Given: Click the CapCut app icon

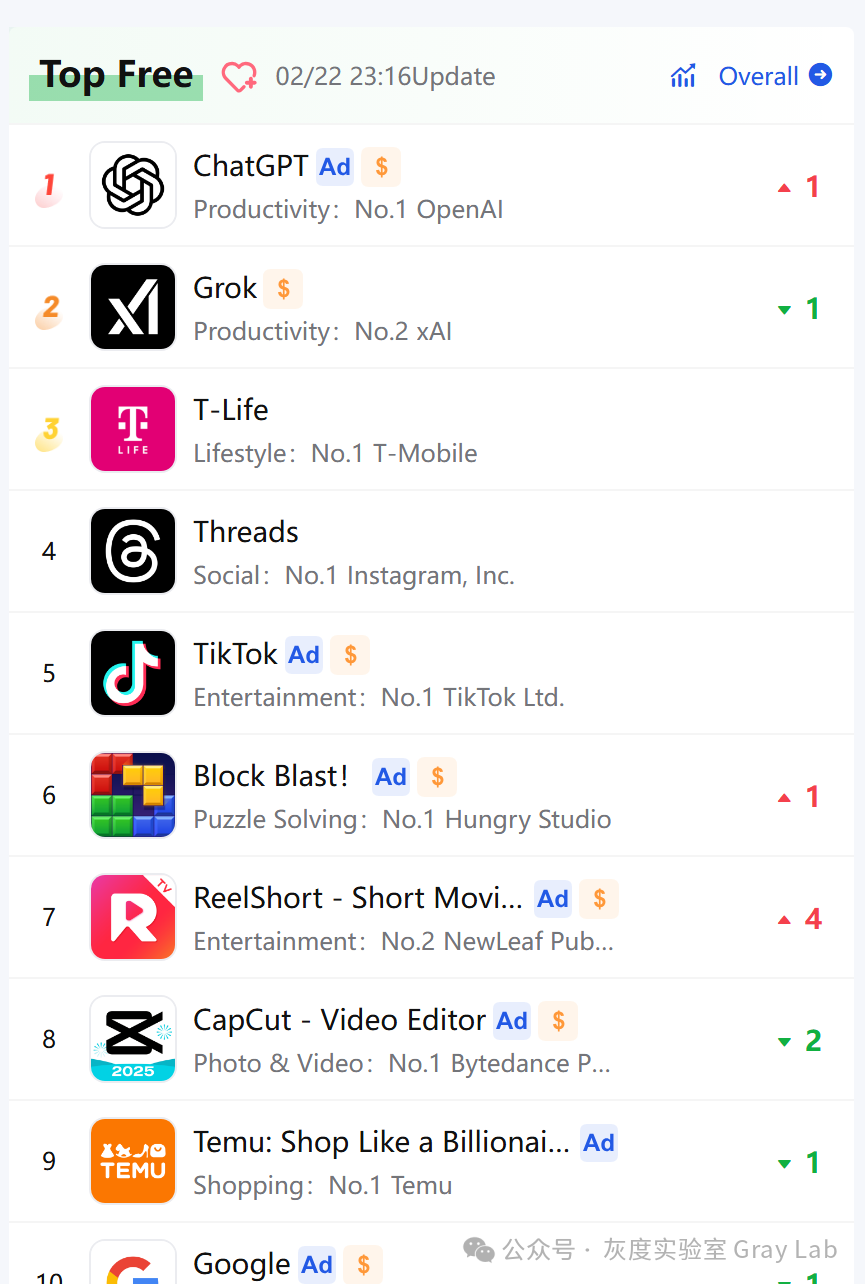Looking at the screenshot, I should (133, 1039).
